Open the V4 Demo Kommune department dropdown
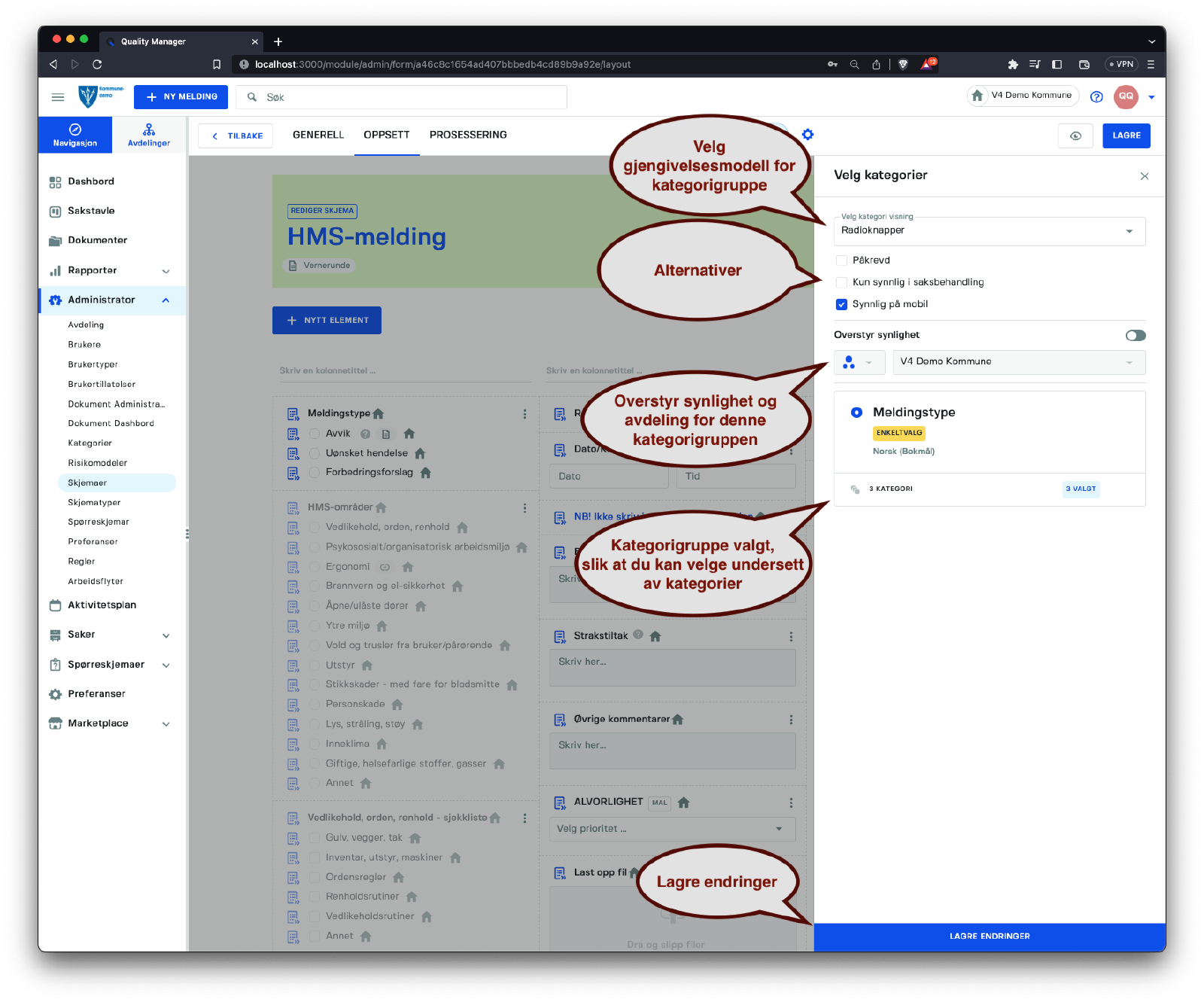The height and width of the screenshot is (1002, 1204). point(1018,362)
